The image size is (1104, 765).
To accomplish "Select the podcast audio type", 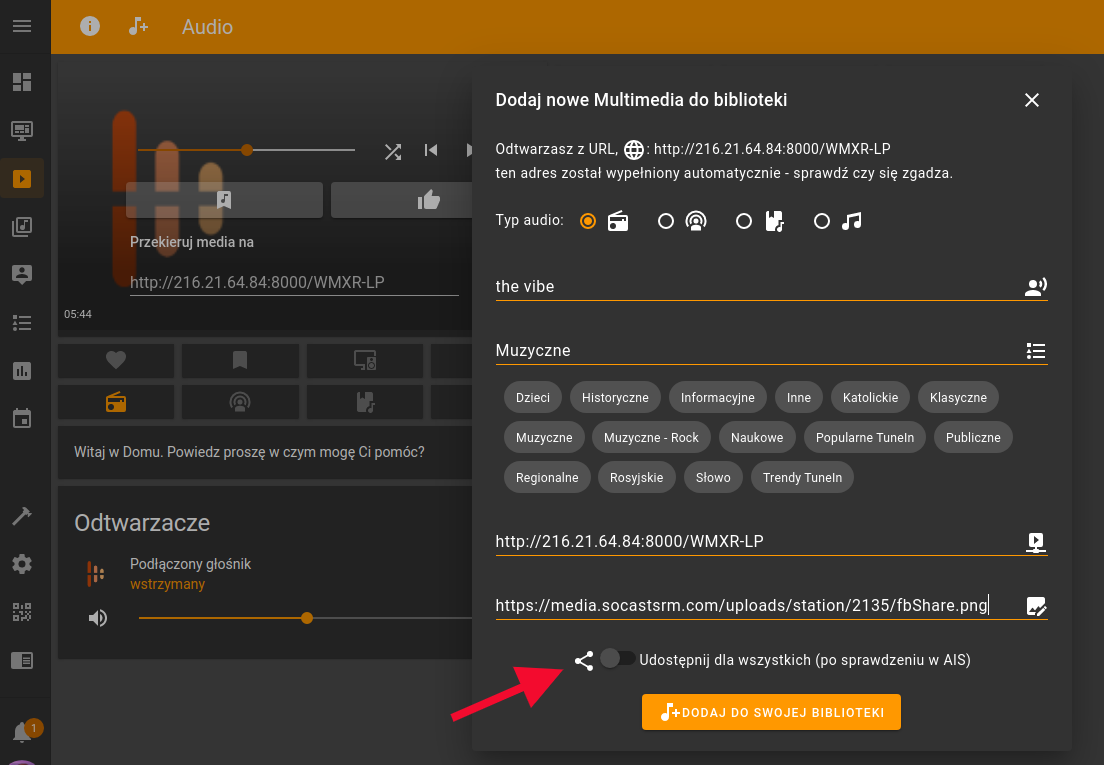I will coord(666,221).
